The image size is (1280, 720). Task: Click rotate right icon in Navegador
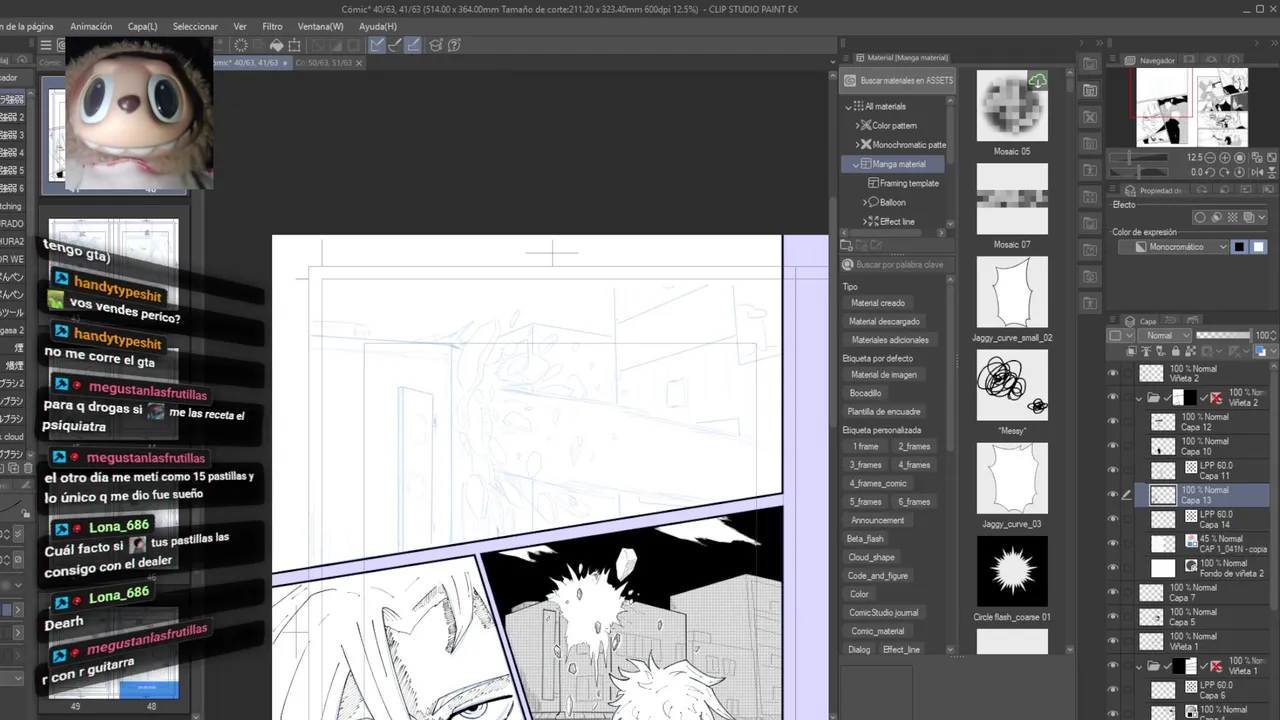click(1225, 172)
